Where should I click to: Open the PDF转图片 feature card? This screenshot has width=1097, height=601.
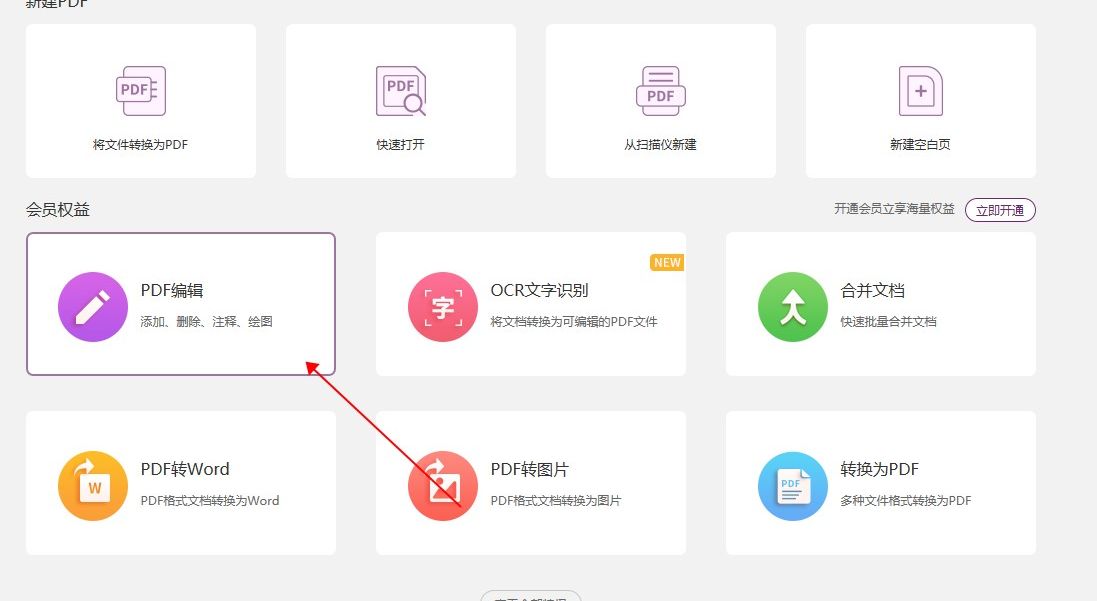(x=530, y=483)
